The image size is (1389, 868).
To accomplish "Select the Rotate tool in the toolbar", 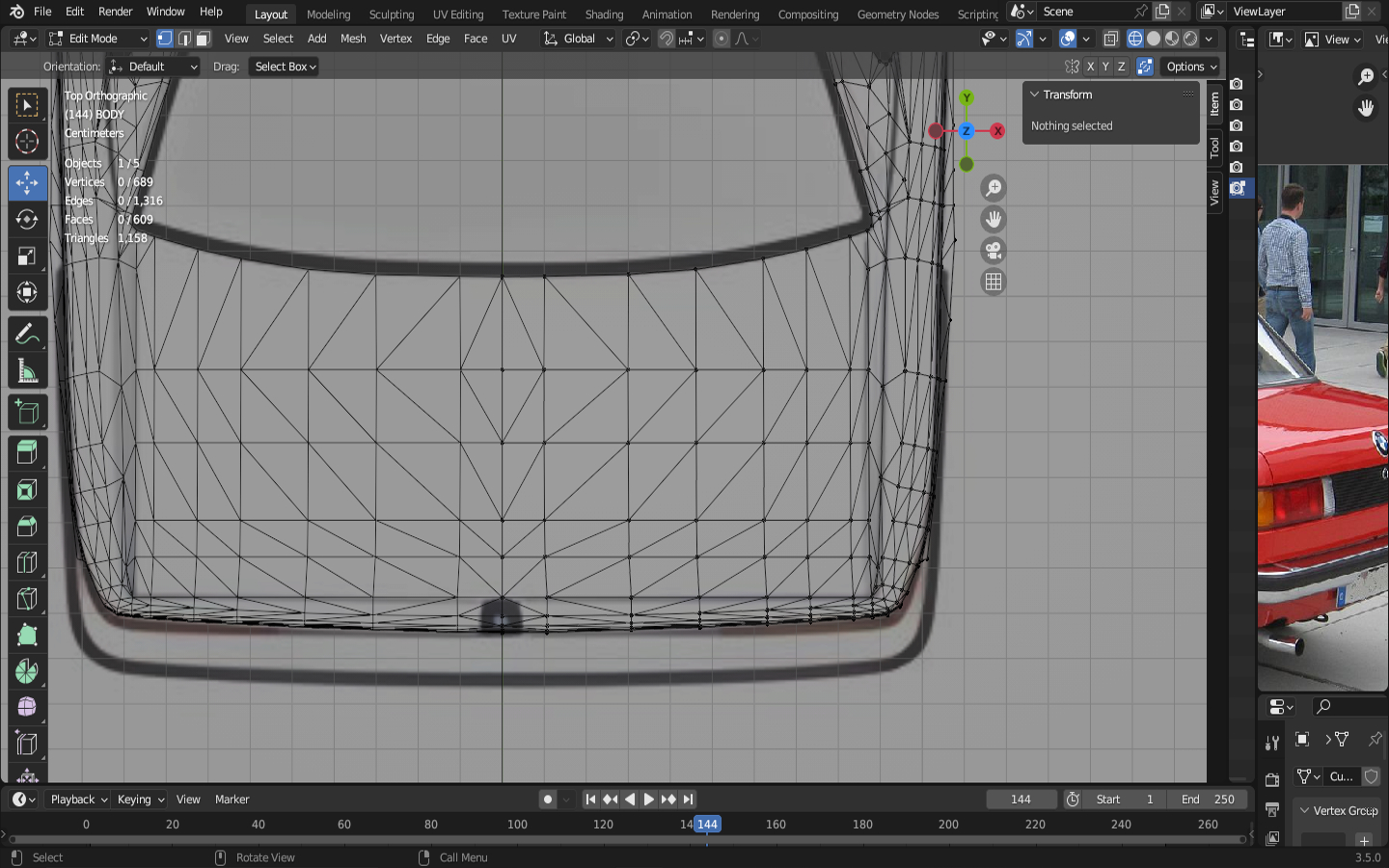I will click(x=27, y=220).
